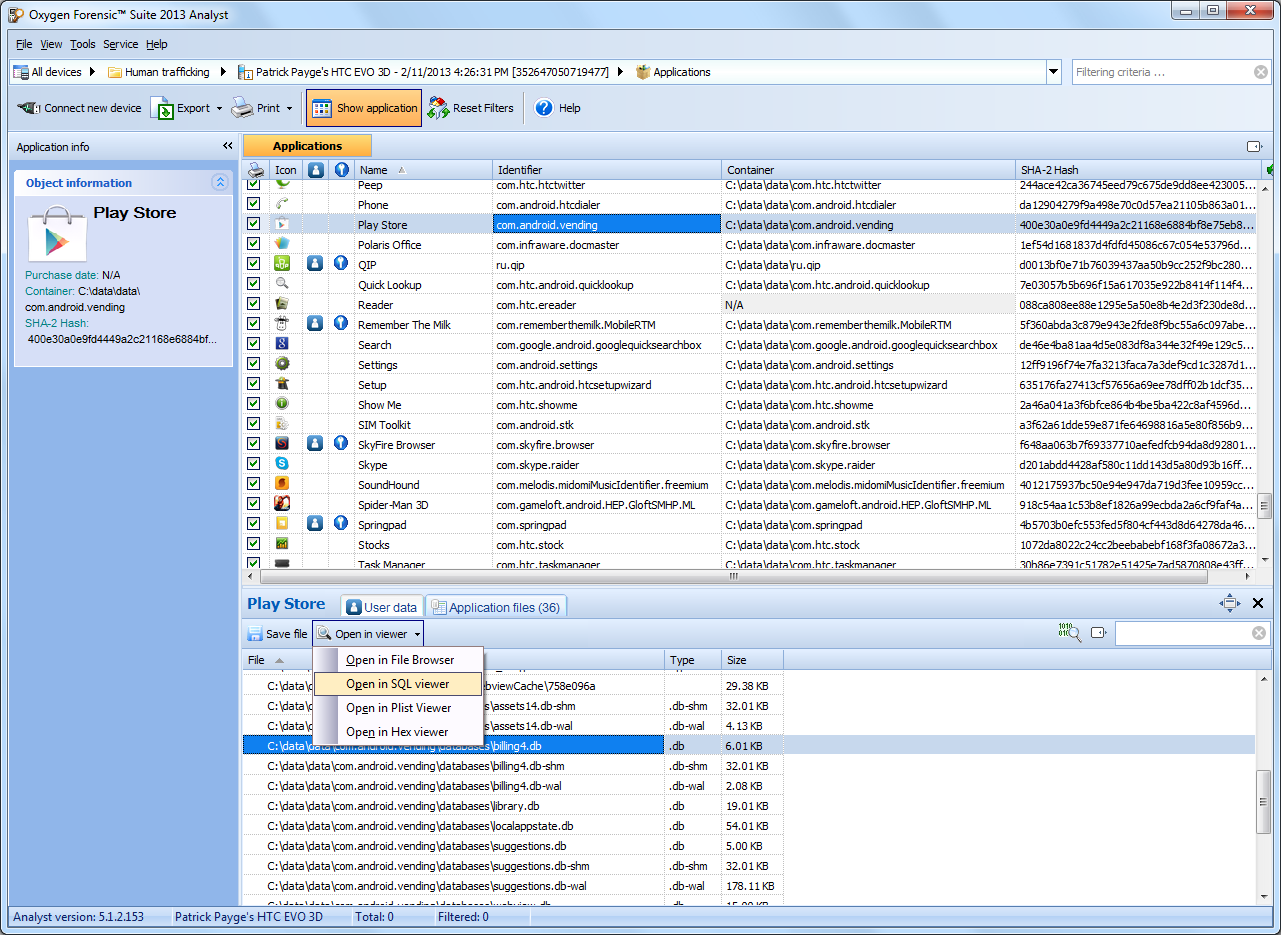
Task: Click the Applications breadcrumb box icon
Action: click(643, 72)
